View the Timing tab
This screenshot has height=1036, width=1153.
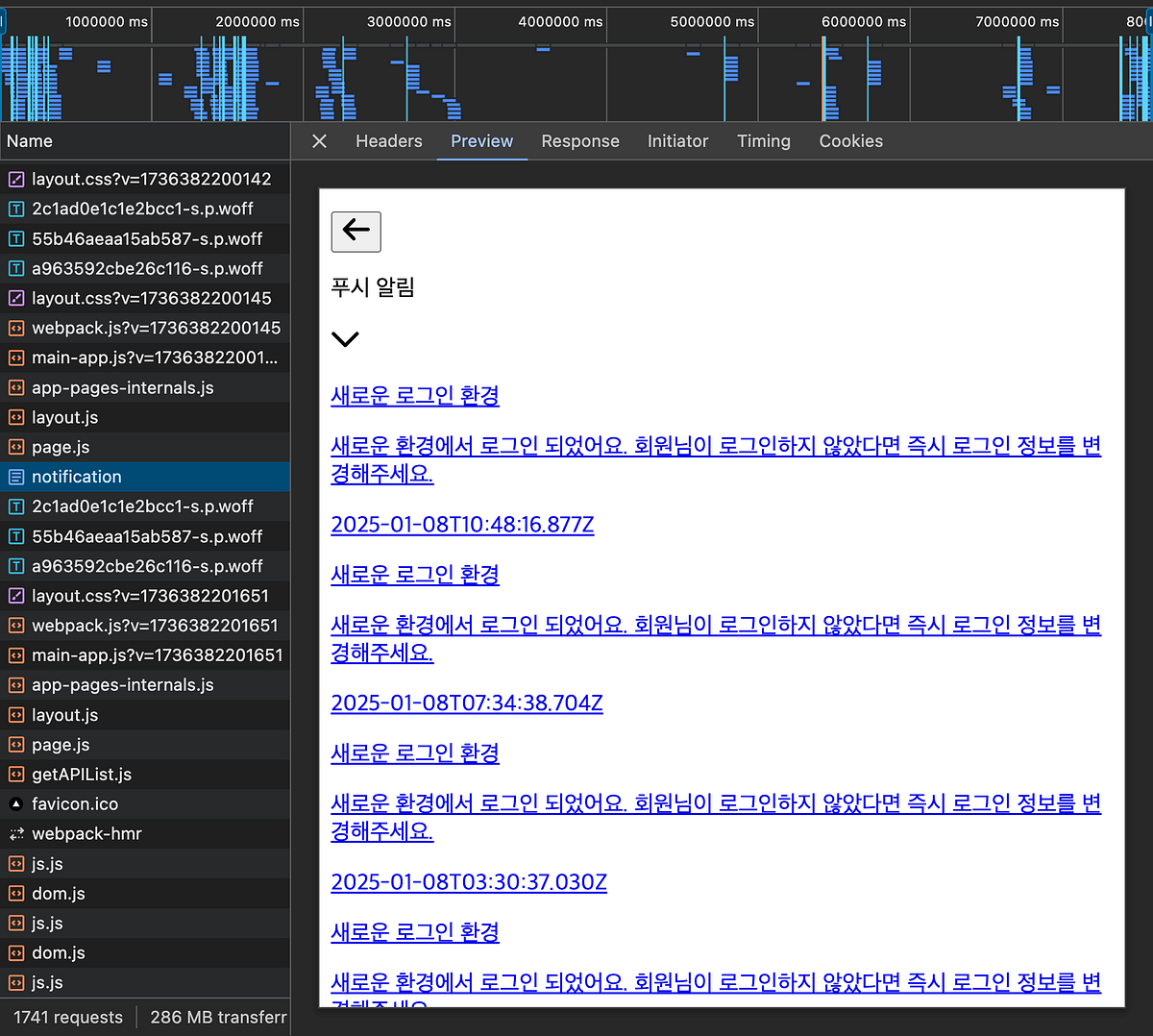coord(763,141)
